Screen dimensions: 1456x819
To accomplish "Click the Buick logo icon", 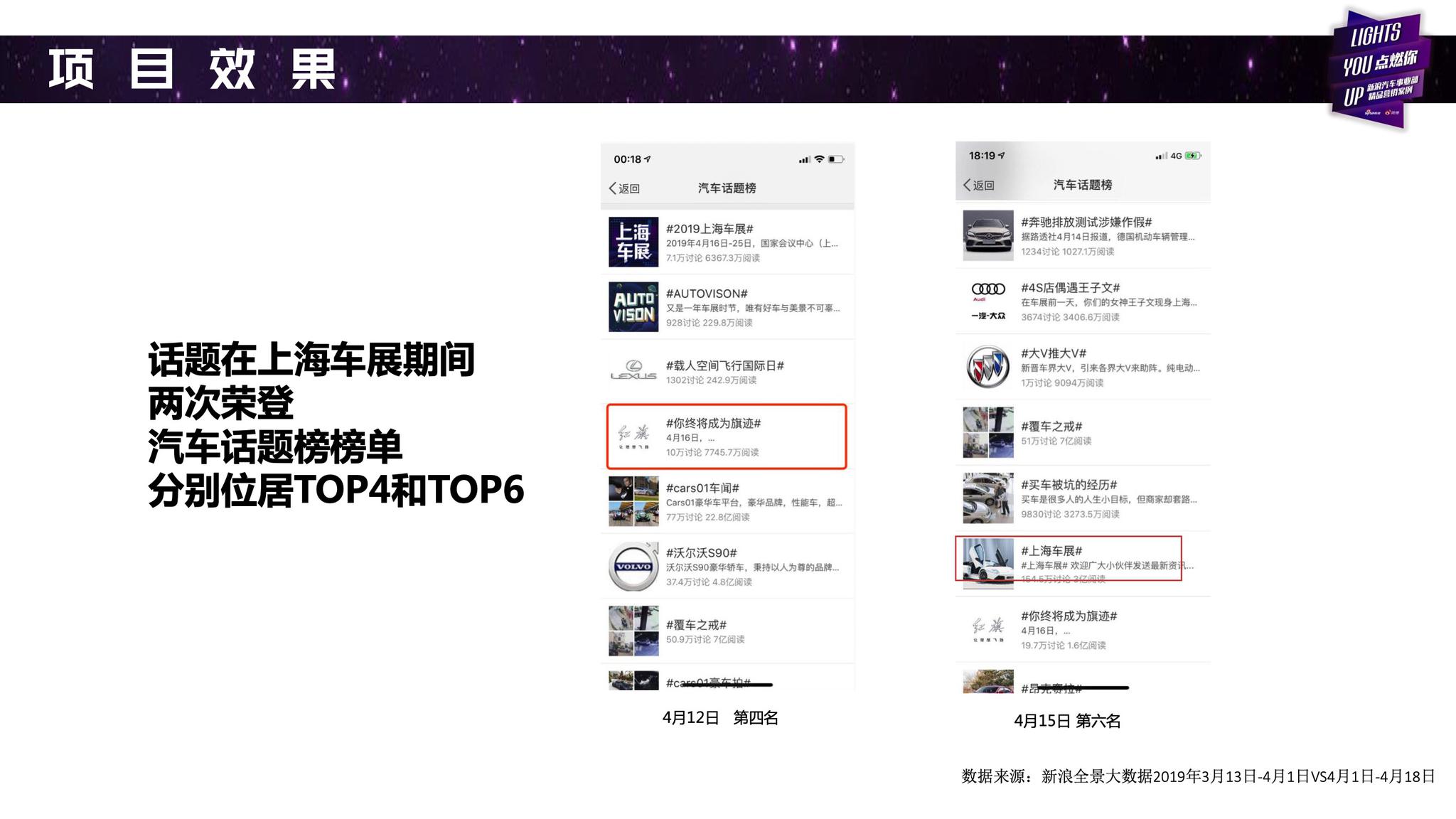I will pyautogui.click(x=988, y=367).
